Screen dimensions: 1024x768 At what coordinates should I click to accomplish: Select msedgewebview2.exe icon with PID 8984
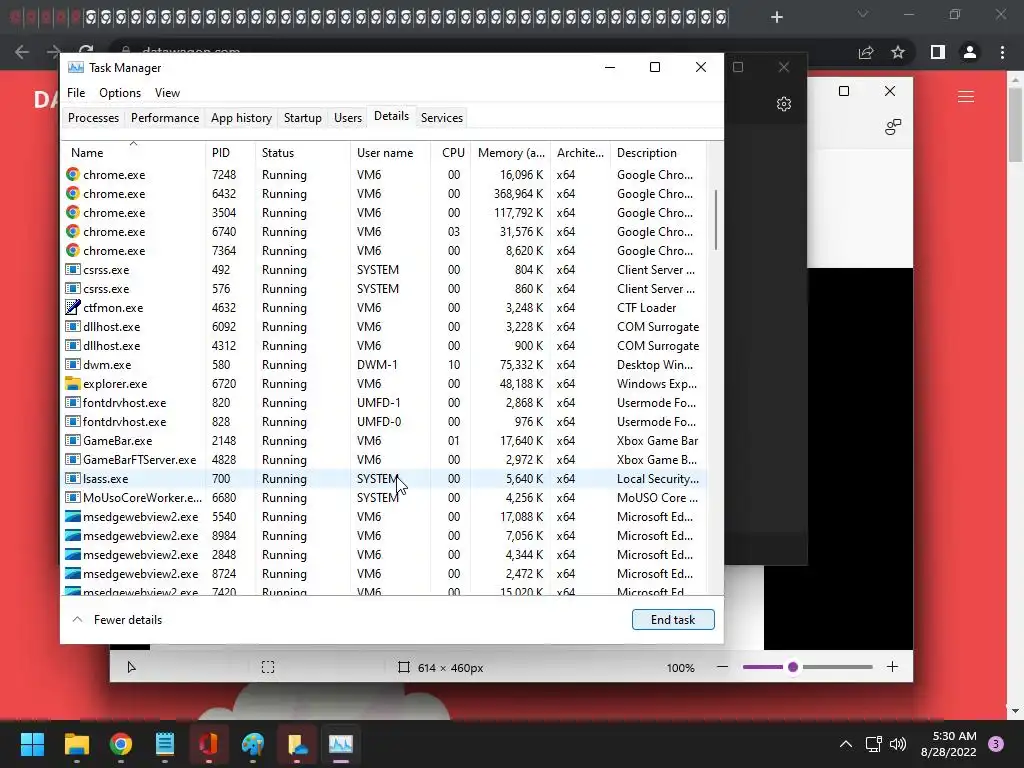pos(72,535)
